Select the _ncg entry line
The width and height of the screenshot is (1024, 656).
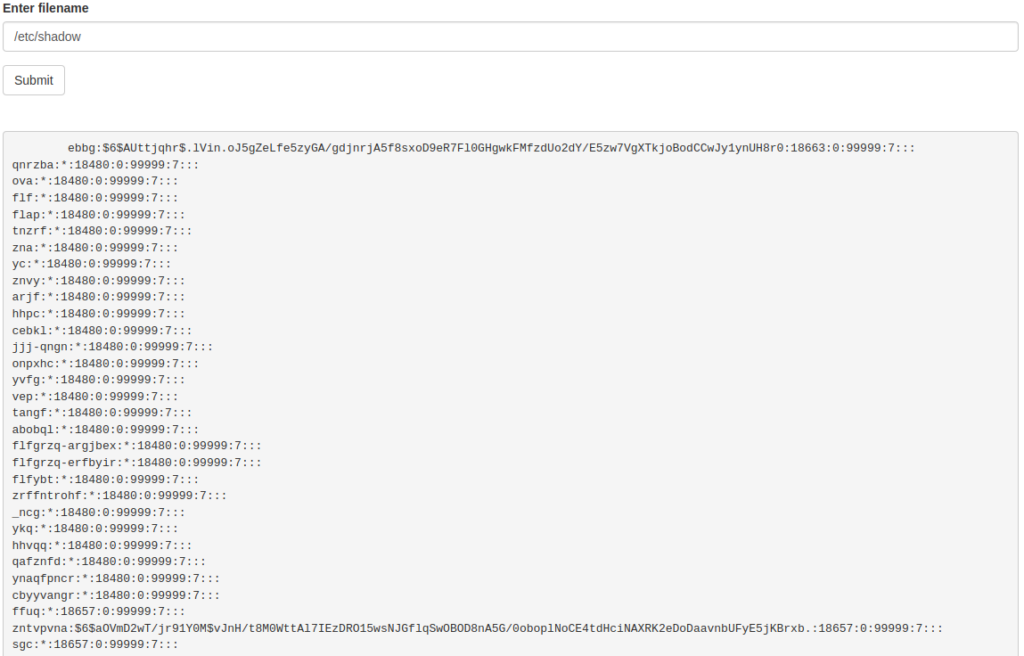[x=99, y=513]
